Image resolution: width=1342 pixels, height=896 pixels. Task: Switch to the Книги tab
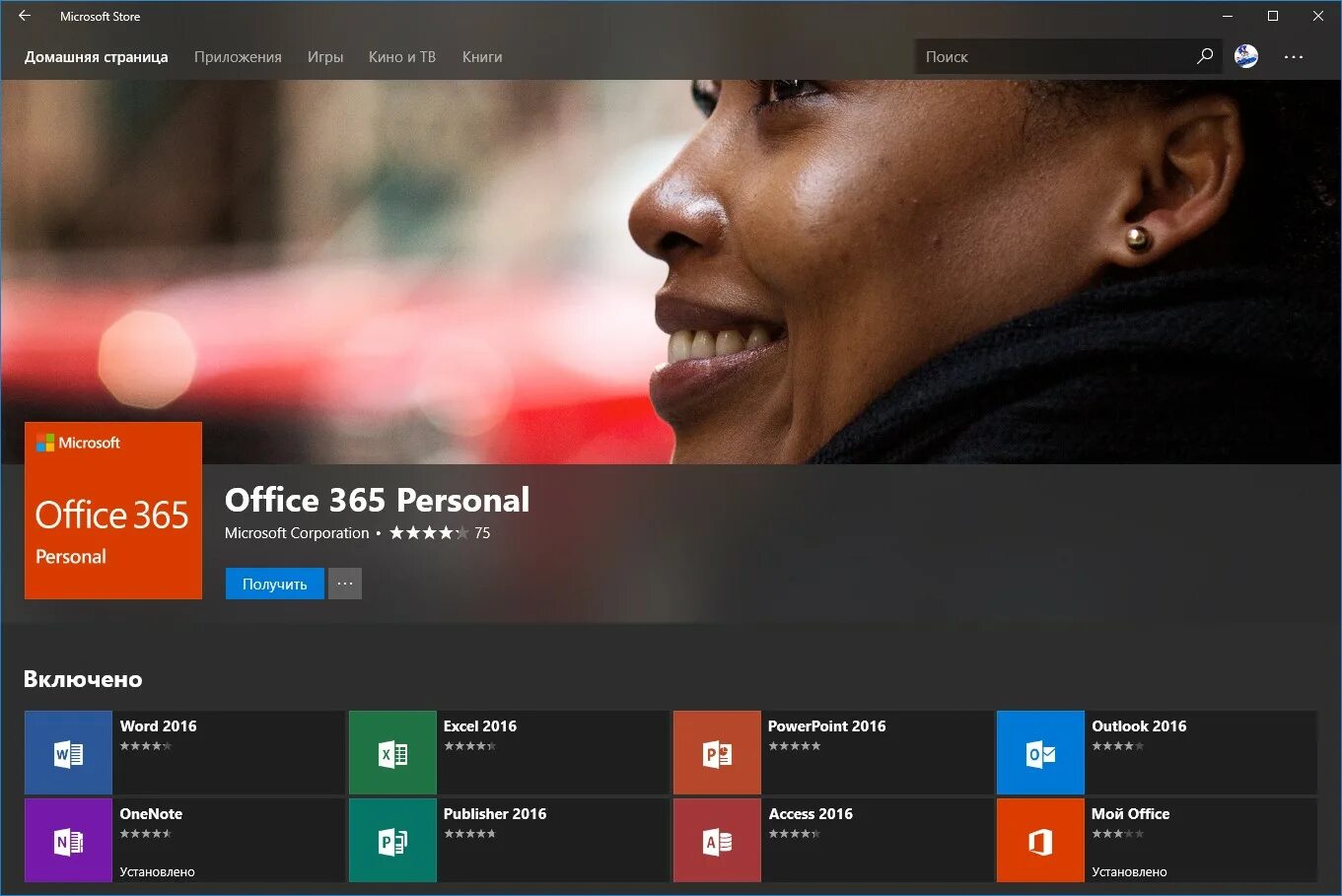482,57
